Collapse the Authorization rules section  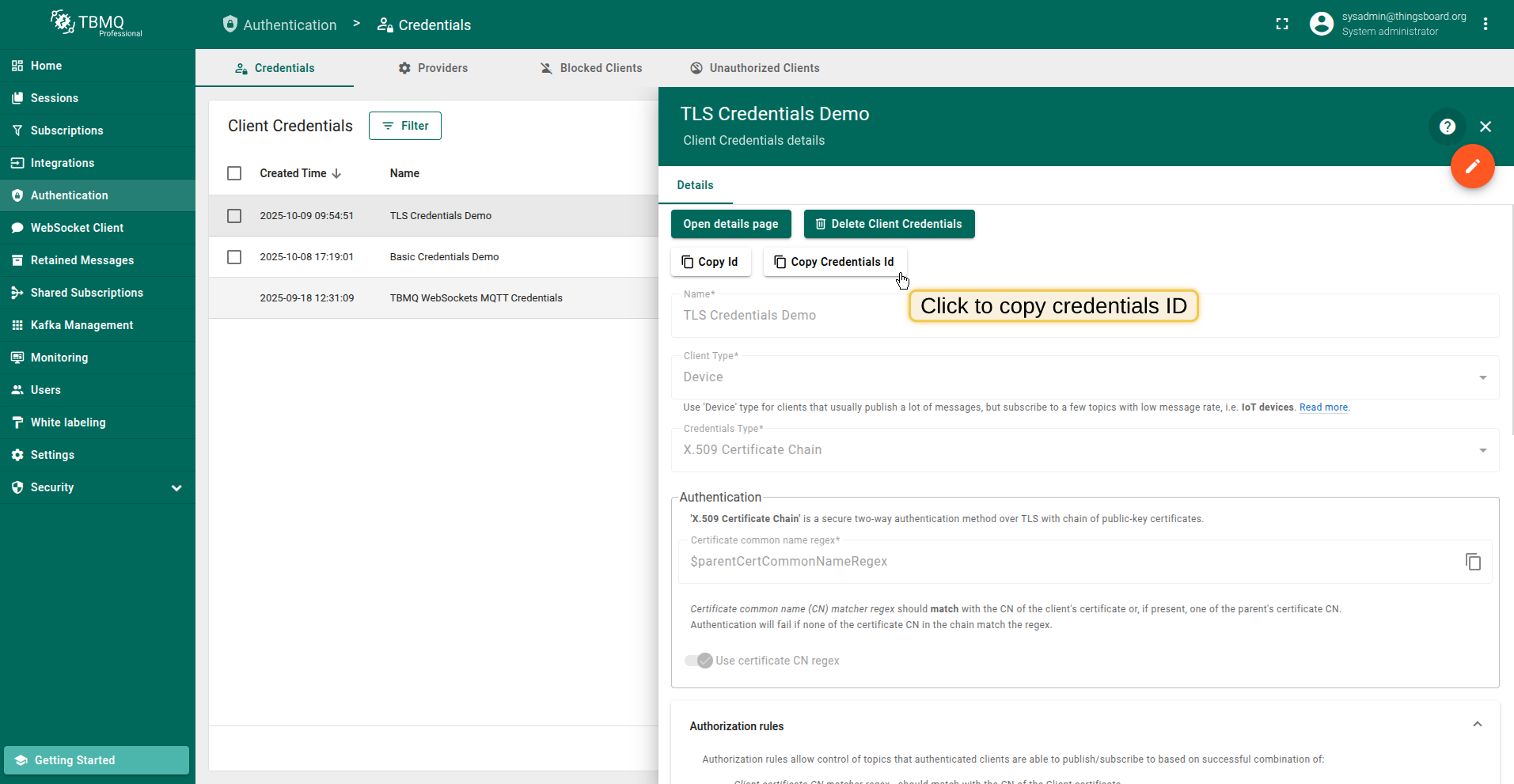[x=1477, y=725]
